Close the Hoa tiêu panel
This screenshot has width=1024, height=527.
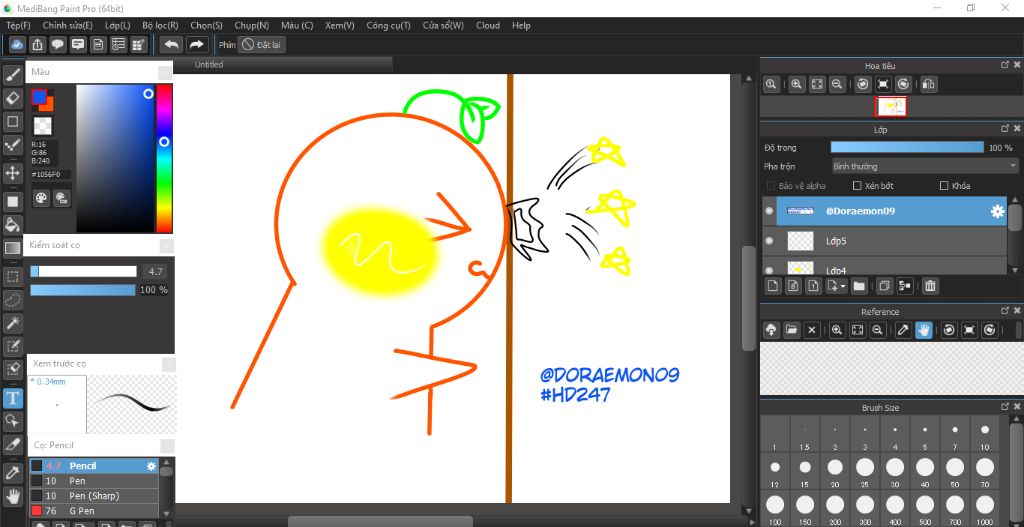coord(1017,65)
